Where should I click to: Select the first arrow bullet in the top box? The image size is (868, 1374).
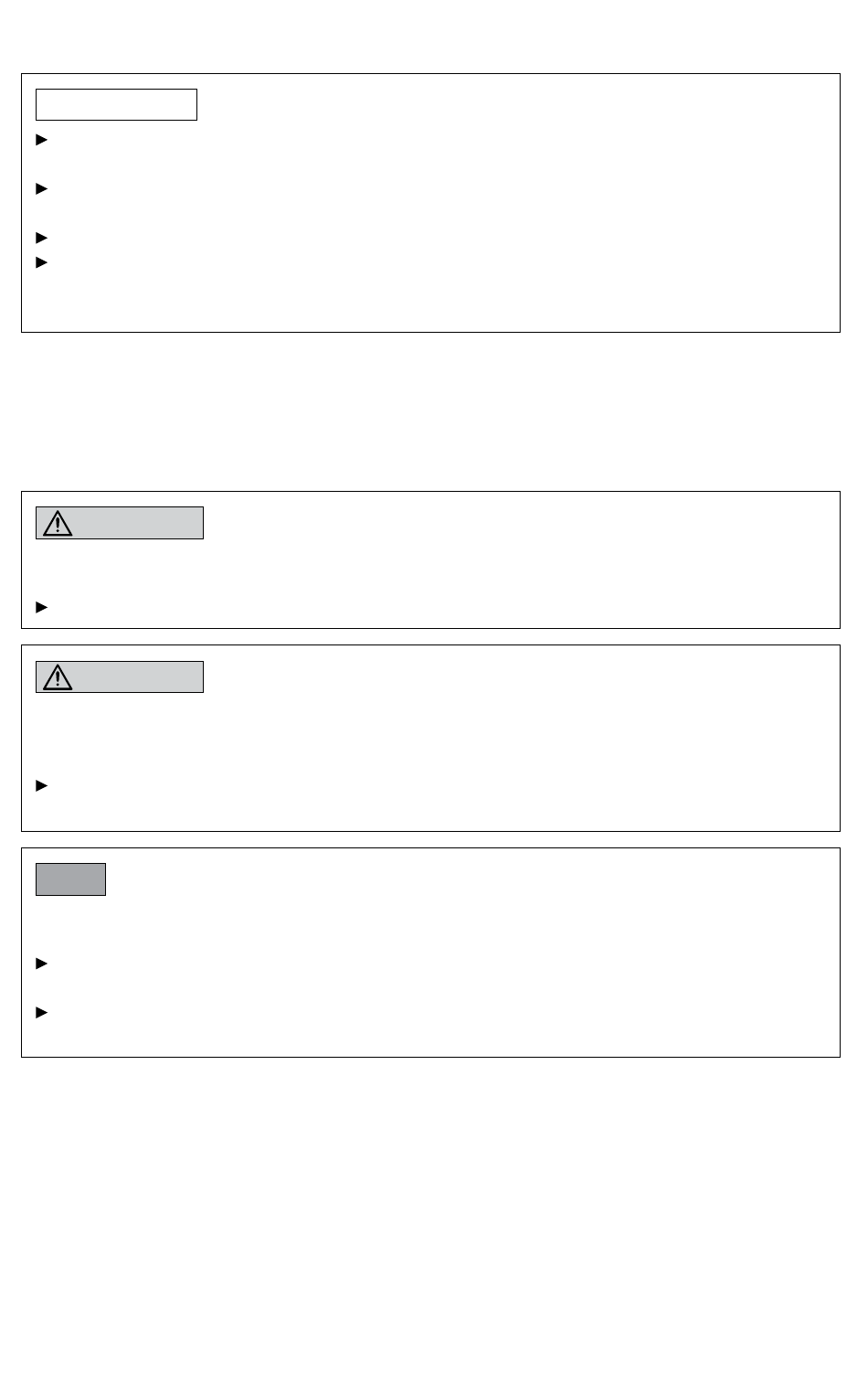tap(41, 140)
